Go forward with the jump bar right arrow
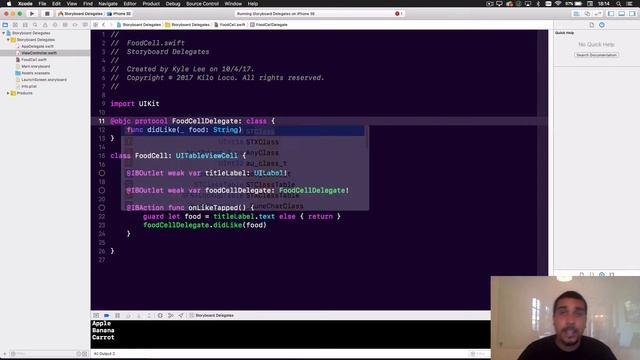The height and width of the screenshot is (360, 640). [x=111, y=25]
